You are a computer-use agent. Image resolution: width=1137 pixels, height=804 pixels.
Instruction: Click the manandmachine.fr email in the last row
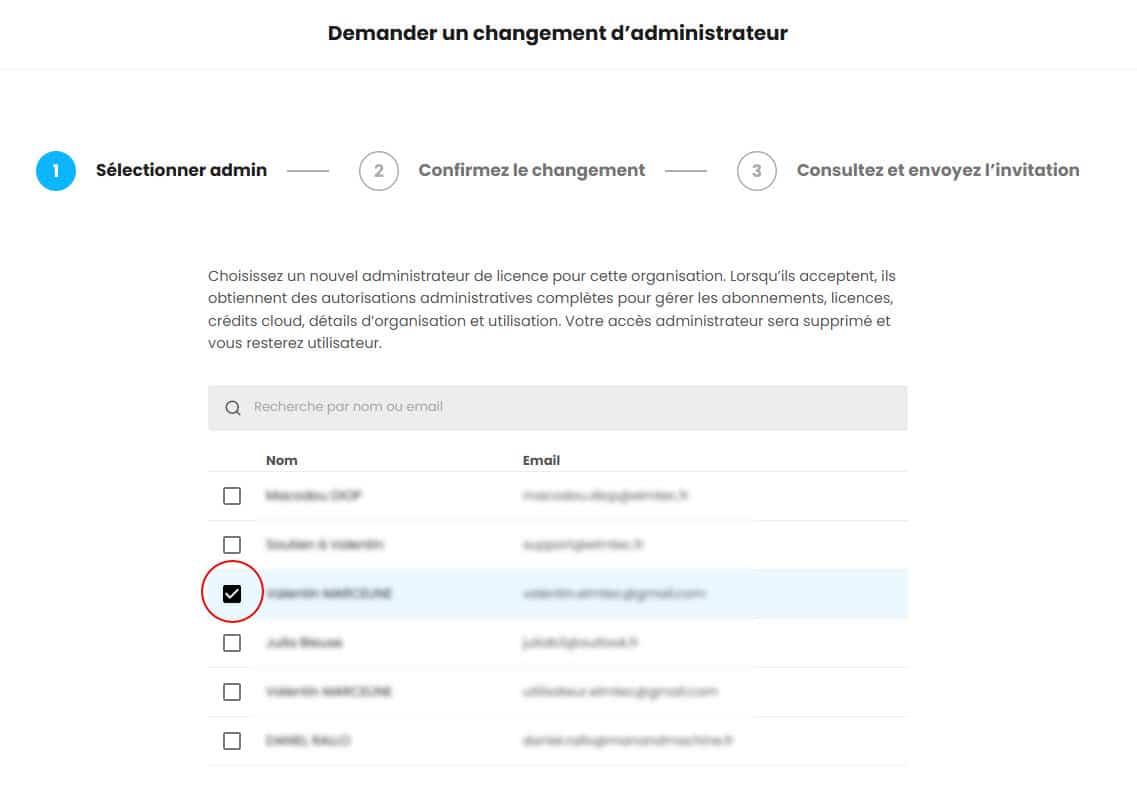pos(627,741)
